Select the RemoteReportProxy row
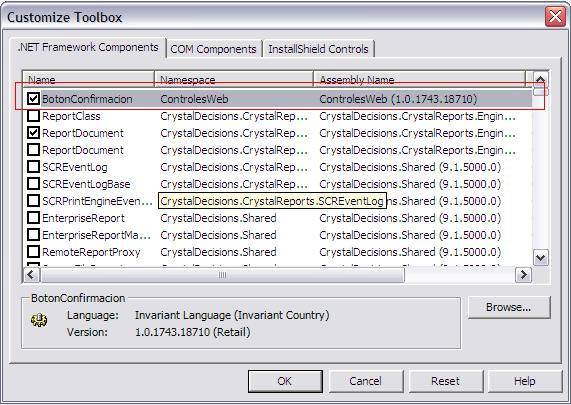This screenshot has width=571, height=405. (x=277, y=252)
